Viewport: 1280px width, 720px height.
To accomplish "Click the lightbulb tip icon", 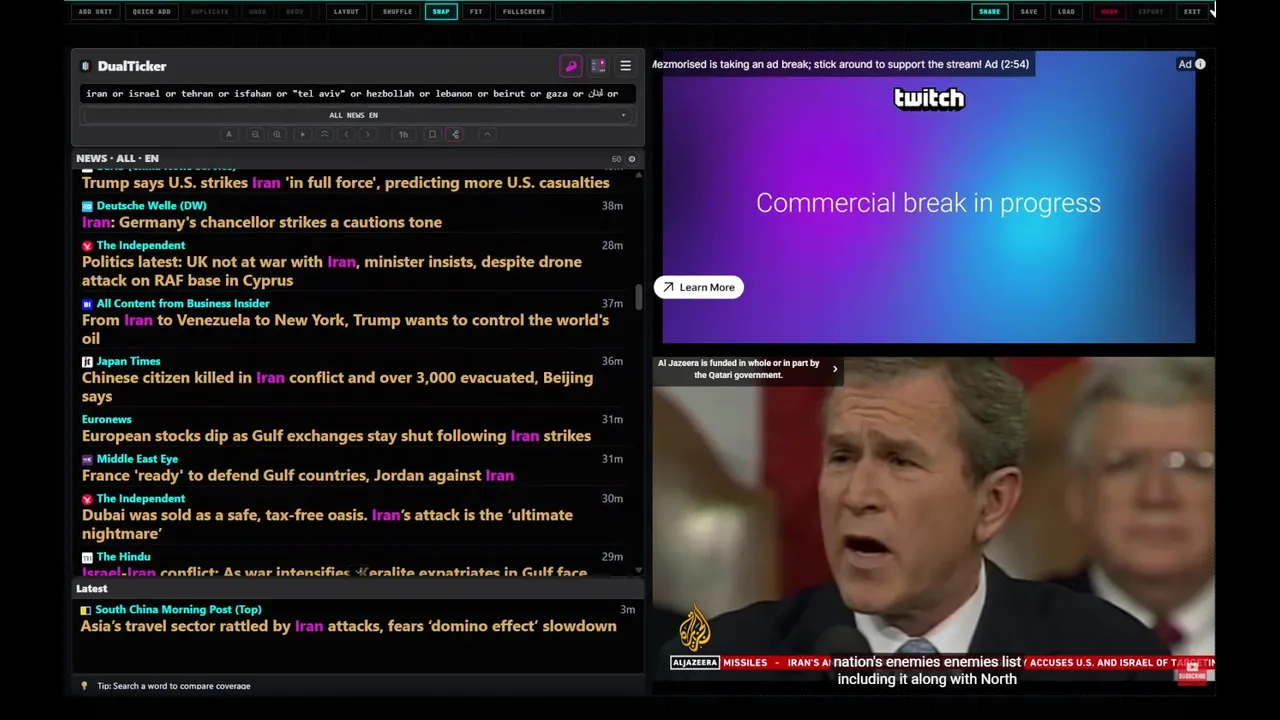I will (x=84, y=686).
